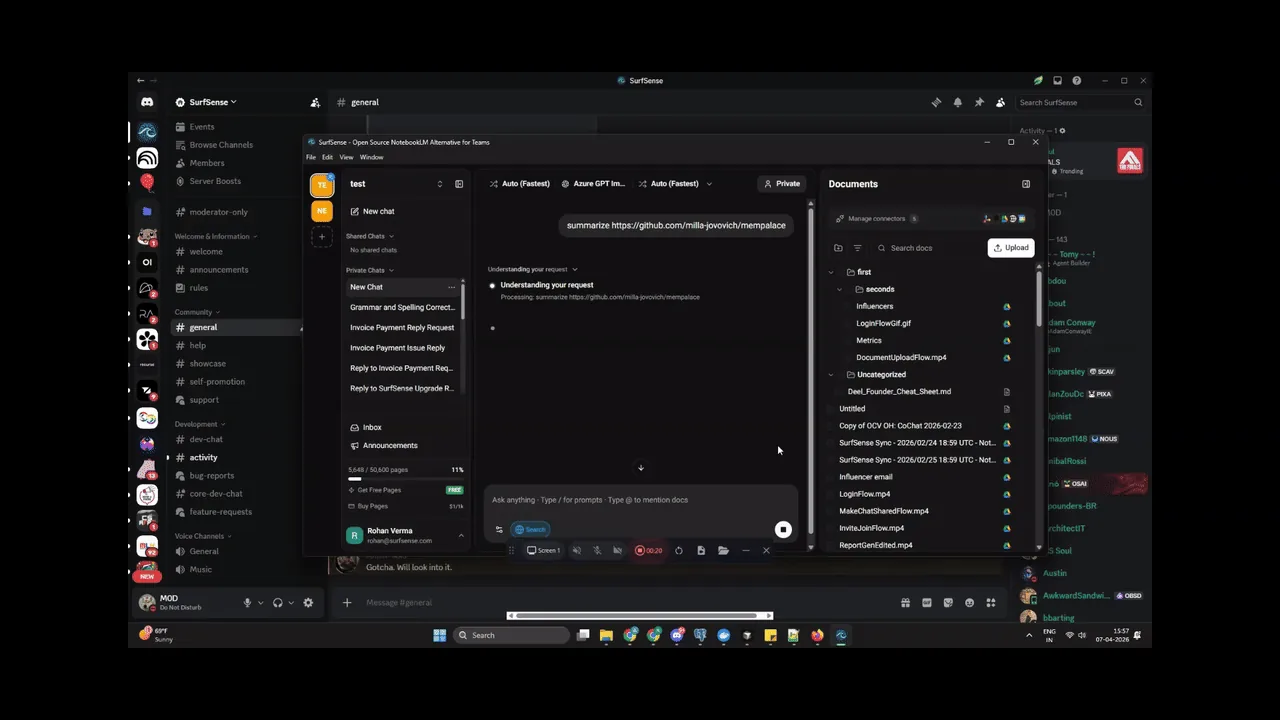This screenshot has width=1280, height=720.
Task: Open Discord direct messages home icon
Action: pyautogui.click(x=147, y=102)
